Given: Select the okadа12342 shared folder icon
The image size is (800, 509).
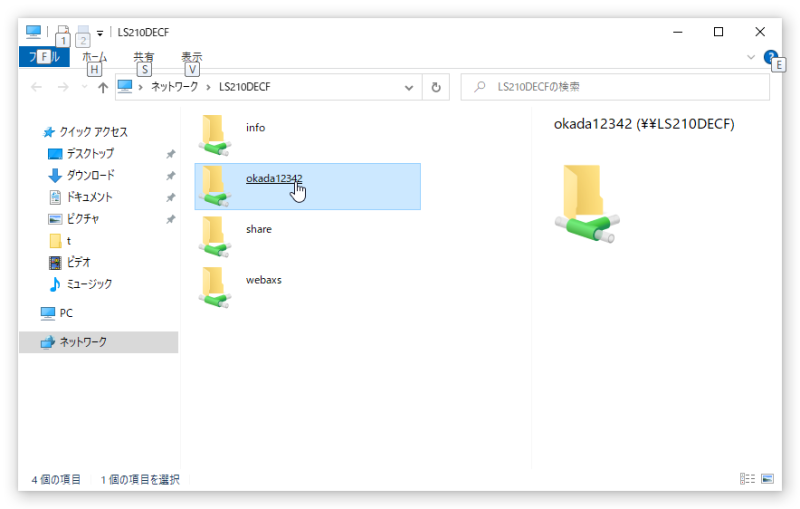Looking at the screenshot, I should click(215, 186).
